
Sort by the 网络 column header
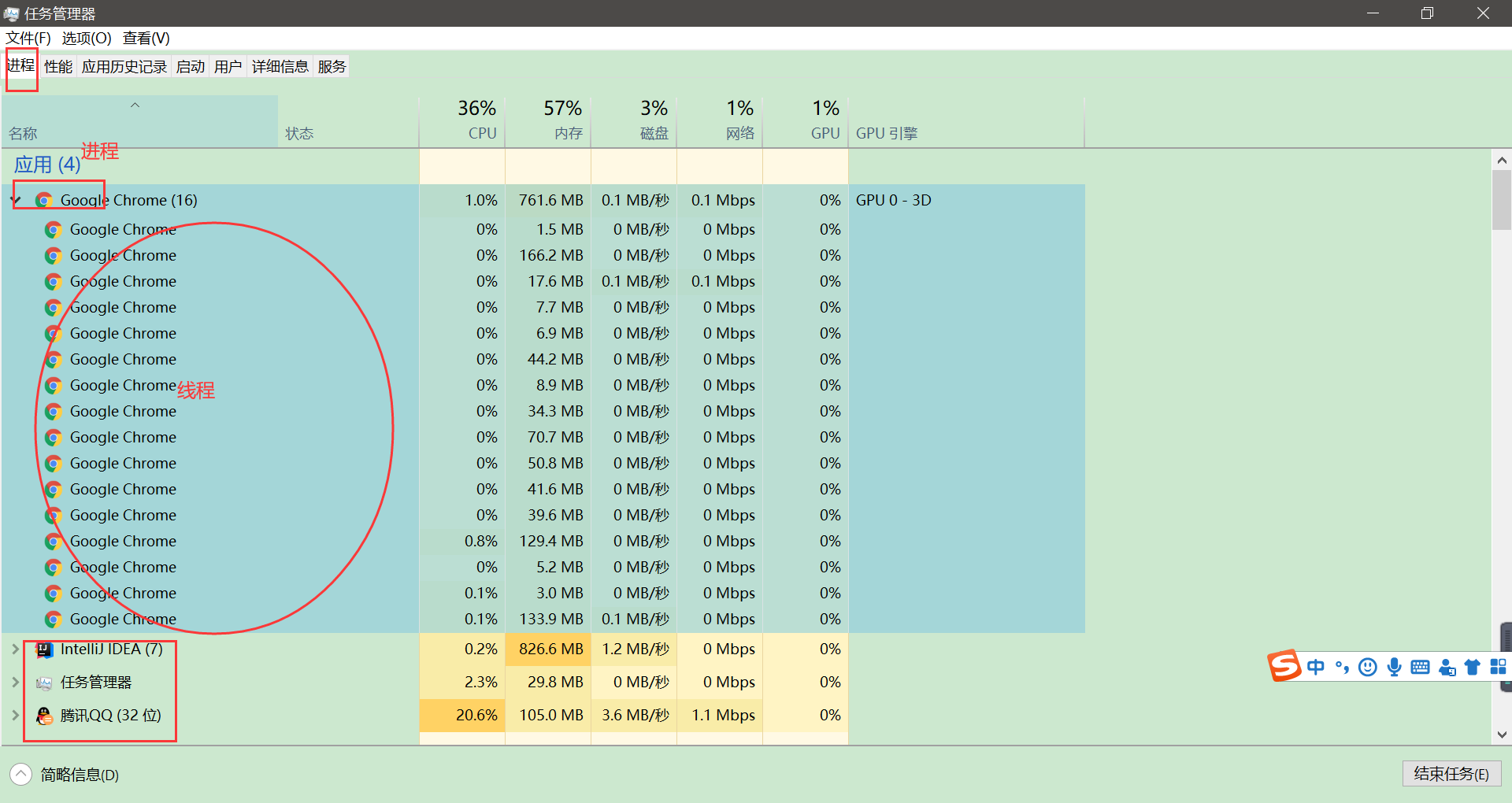click(720, 121)
